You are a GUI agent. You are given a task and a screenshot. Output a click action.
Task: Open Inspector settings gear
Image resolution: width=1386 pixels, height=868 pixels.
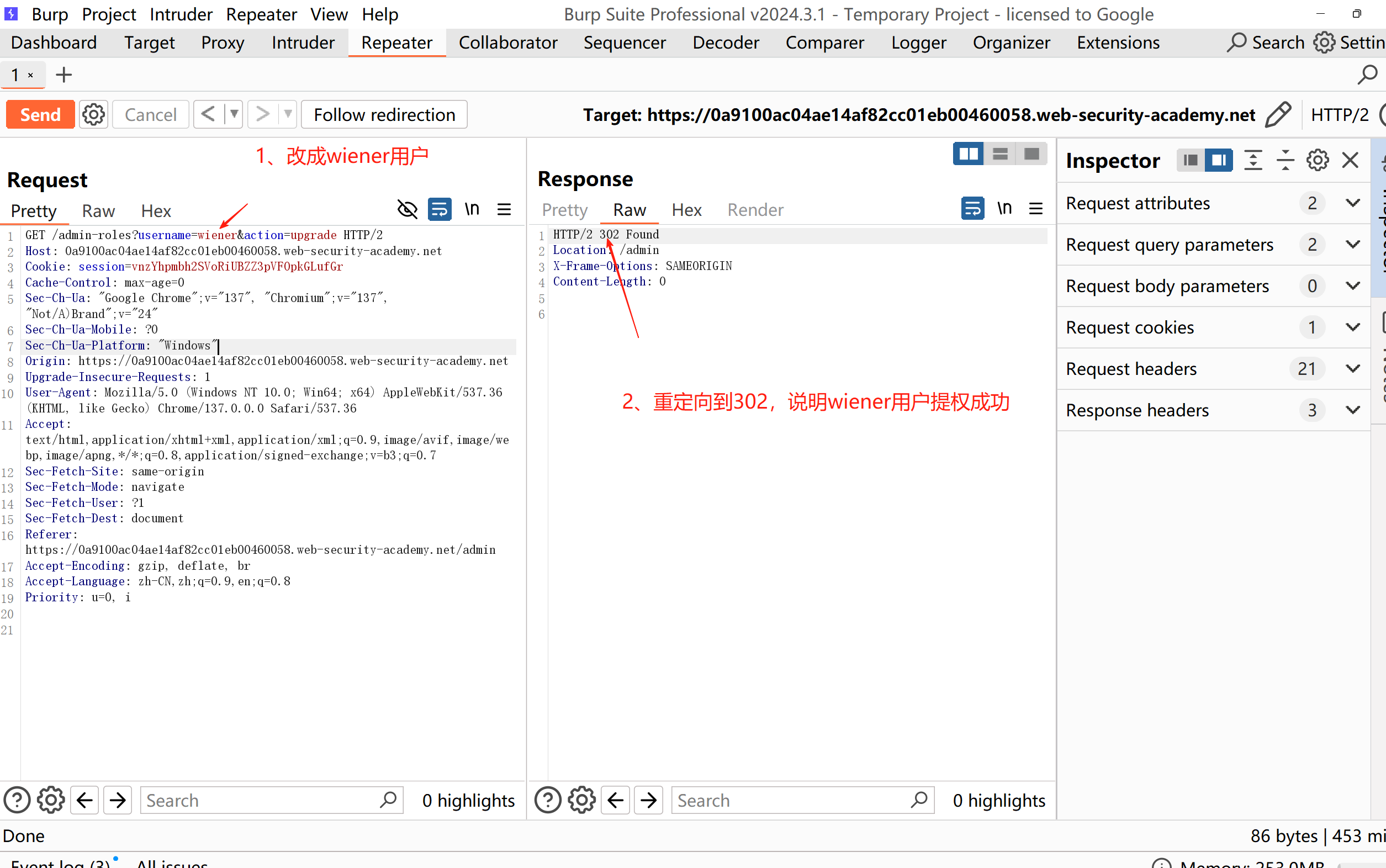pos(1317,160)
